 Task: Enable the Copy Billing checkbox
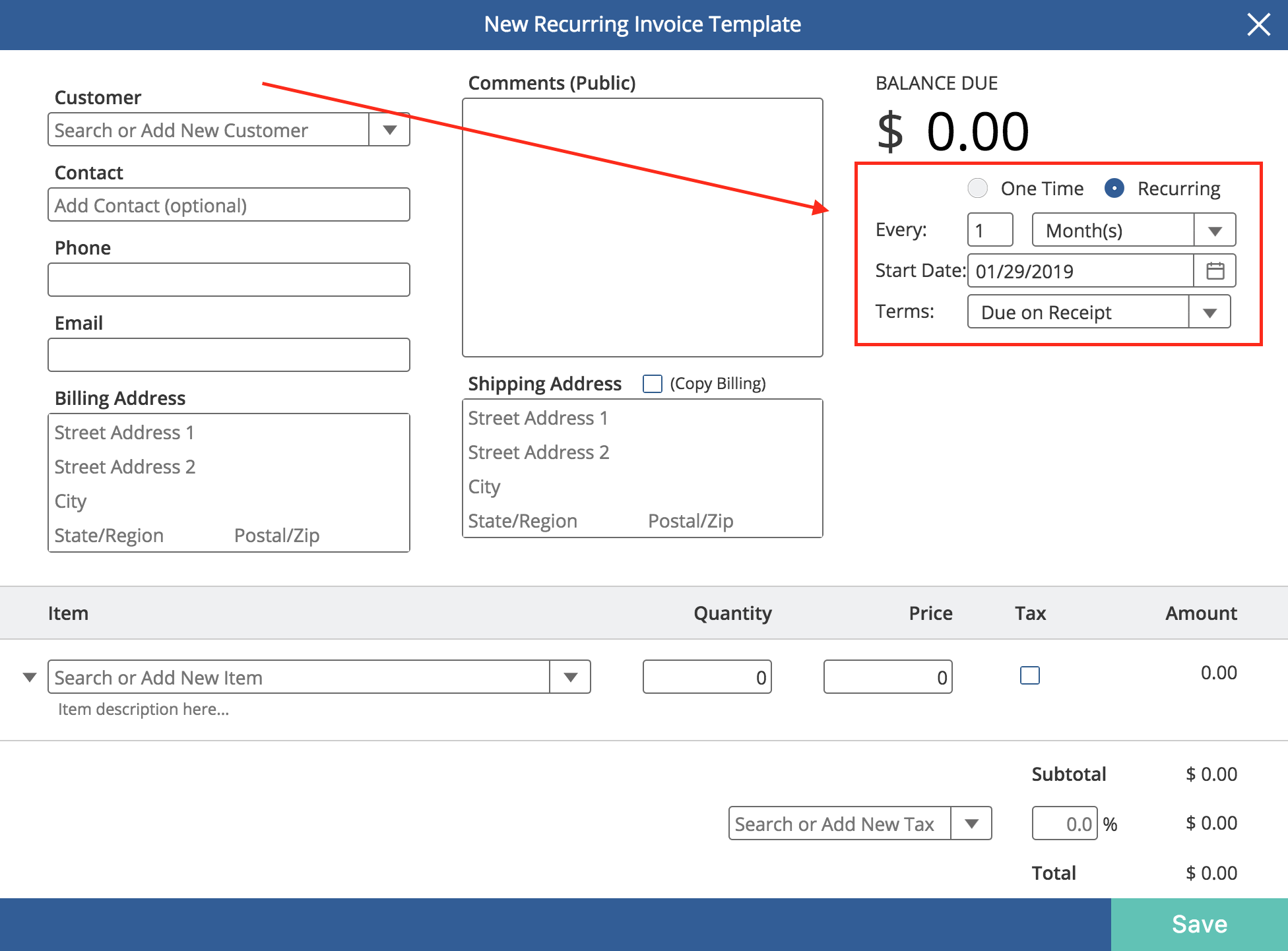652,383
